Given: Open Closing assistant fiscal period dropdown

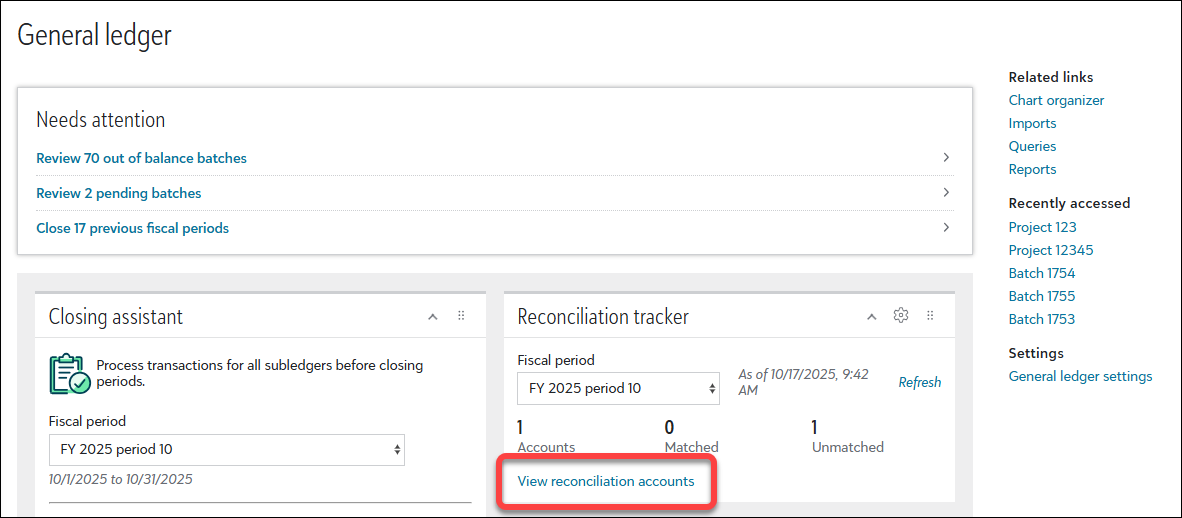Looking at the screenshot, I should [x=227, y=449].
